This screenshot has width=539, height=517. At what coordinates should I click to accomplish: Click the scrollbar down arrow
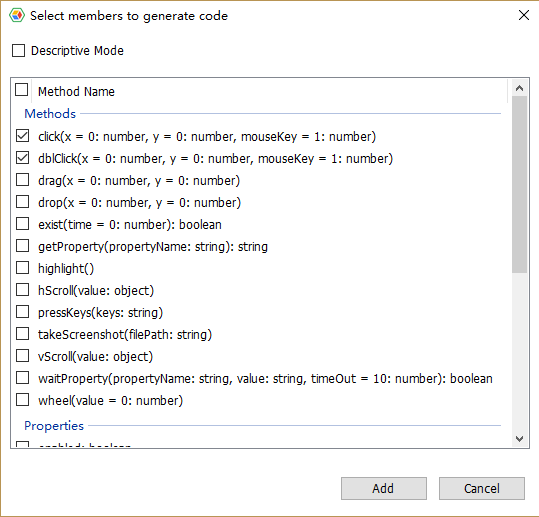[519, 439]
